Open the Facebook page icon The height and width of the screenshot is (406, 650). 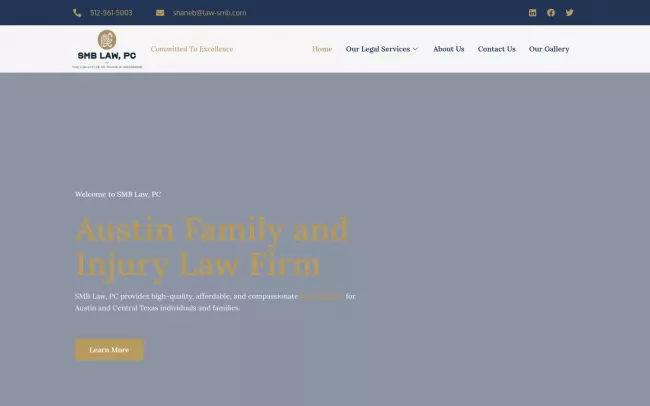551,13
